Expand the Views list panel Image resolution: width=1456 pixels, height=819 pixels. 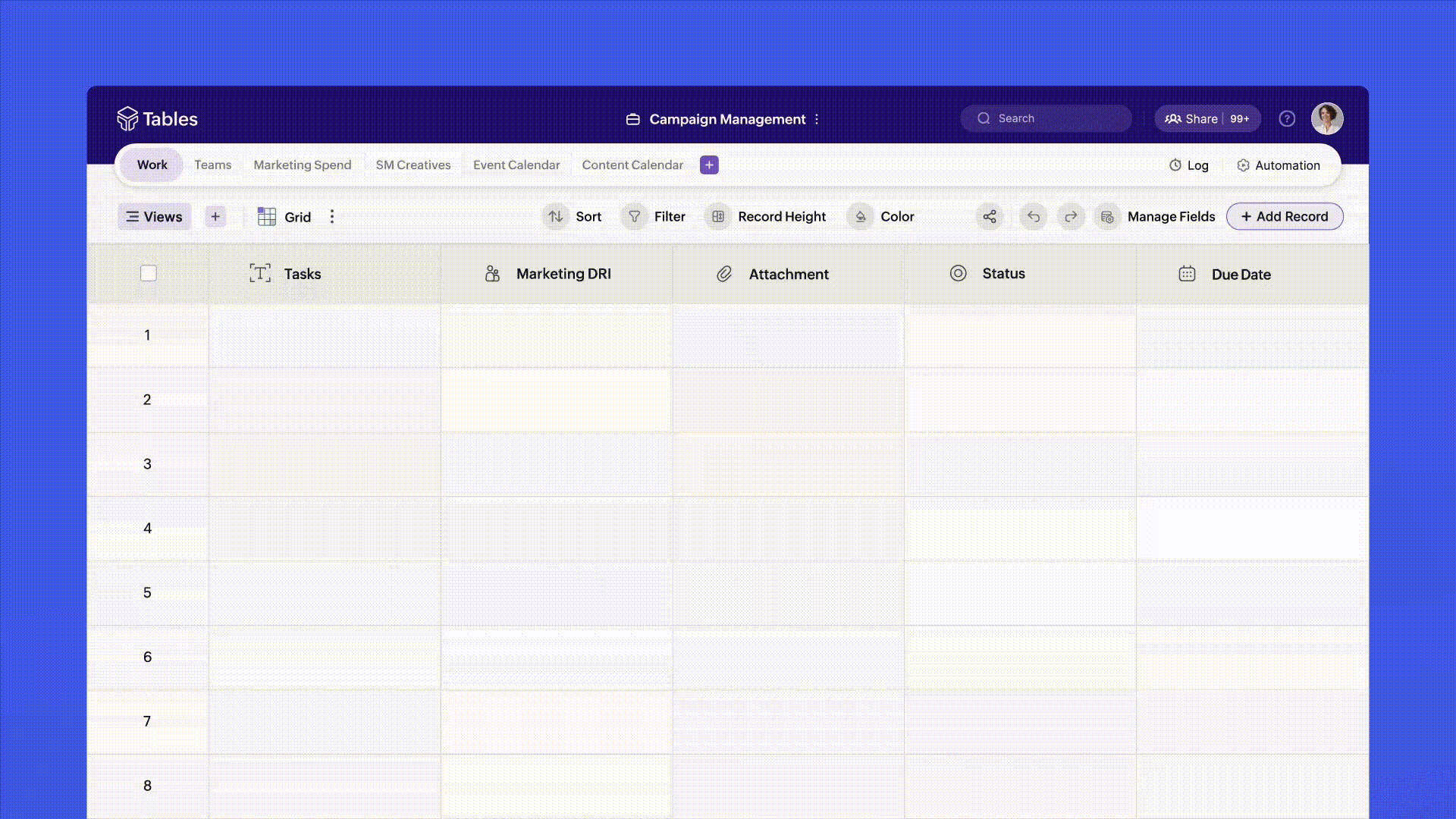tap(154, 217)
